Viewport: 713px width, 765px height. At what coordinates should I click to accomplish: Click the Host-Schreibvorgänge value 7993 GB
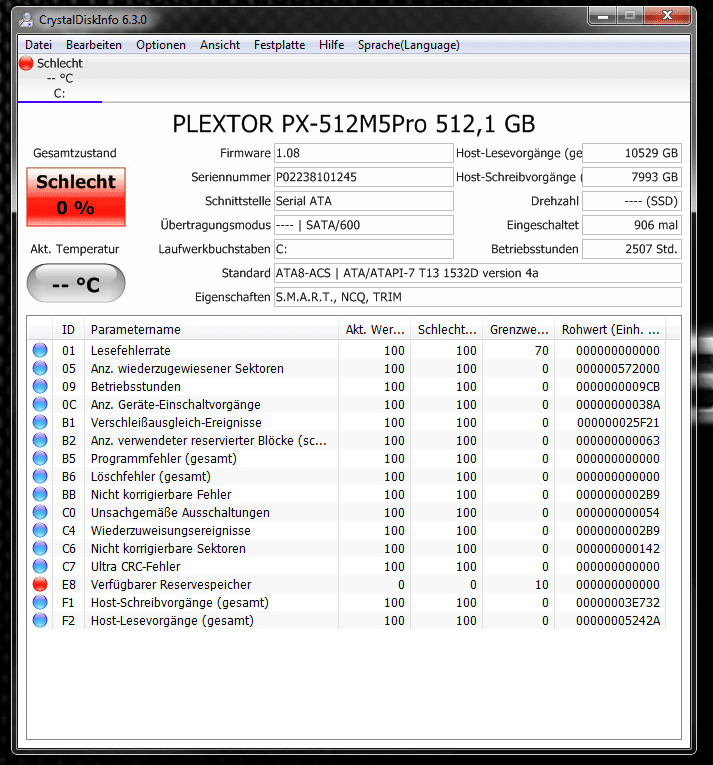(632, 177)
